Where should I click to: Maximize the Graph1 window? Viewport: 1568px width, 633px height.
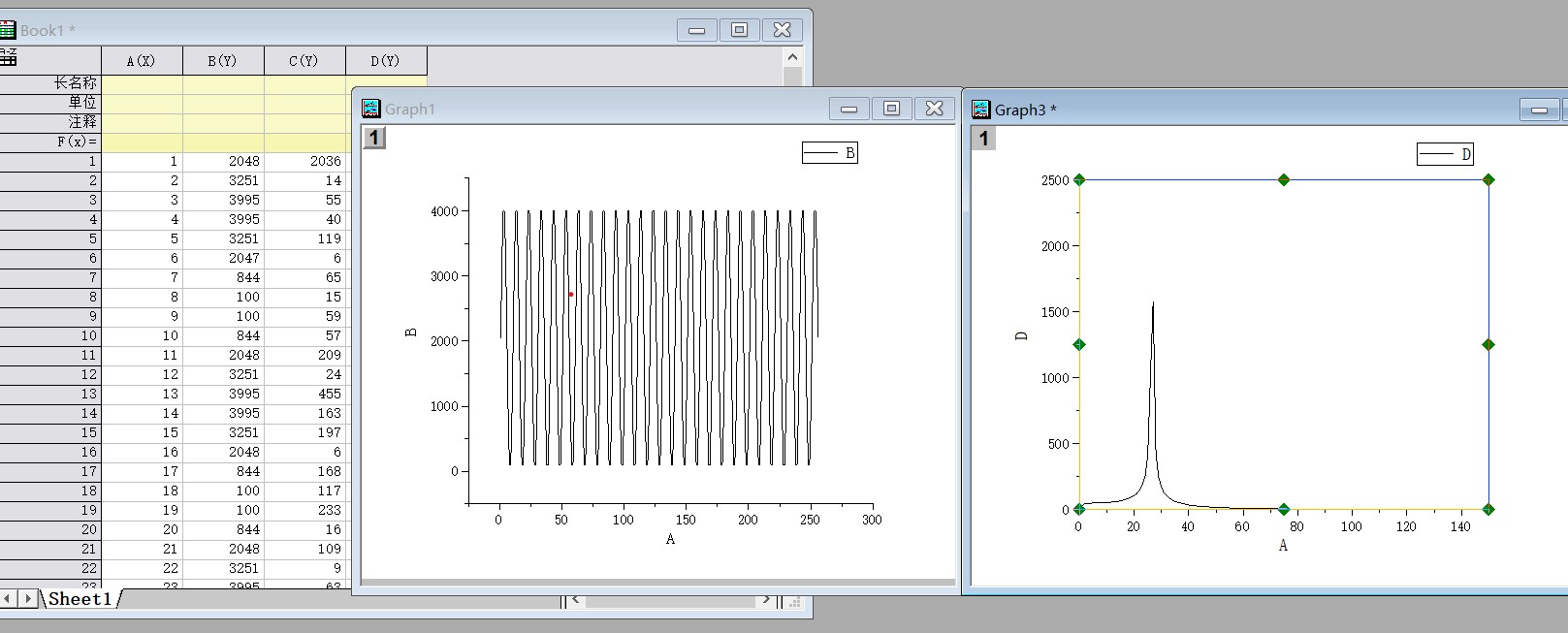pos(891,109)
